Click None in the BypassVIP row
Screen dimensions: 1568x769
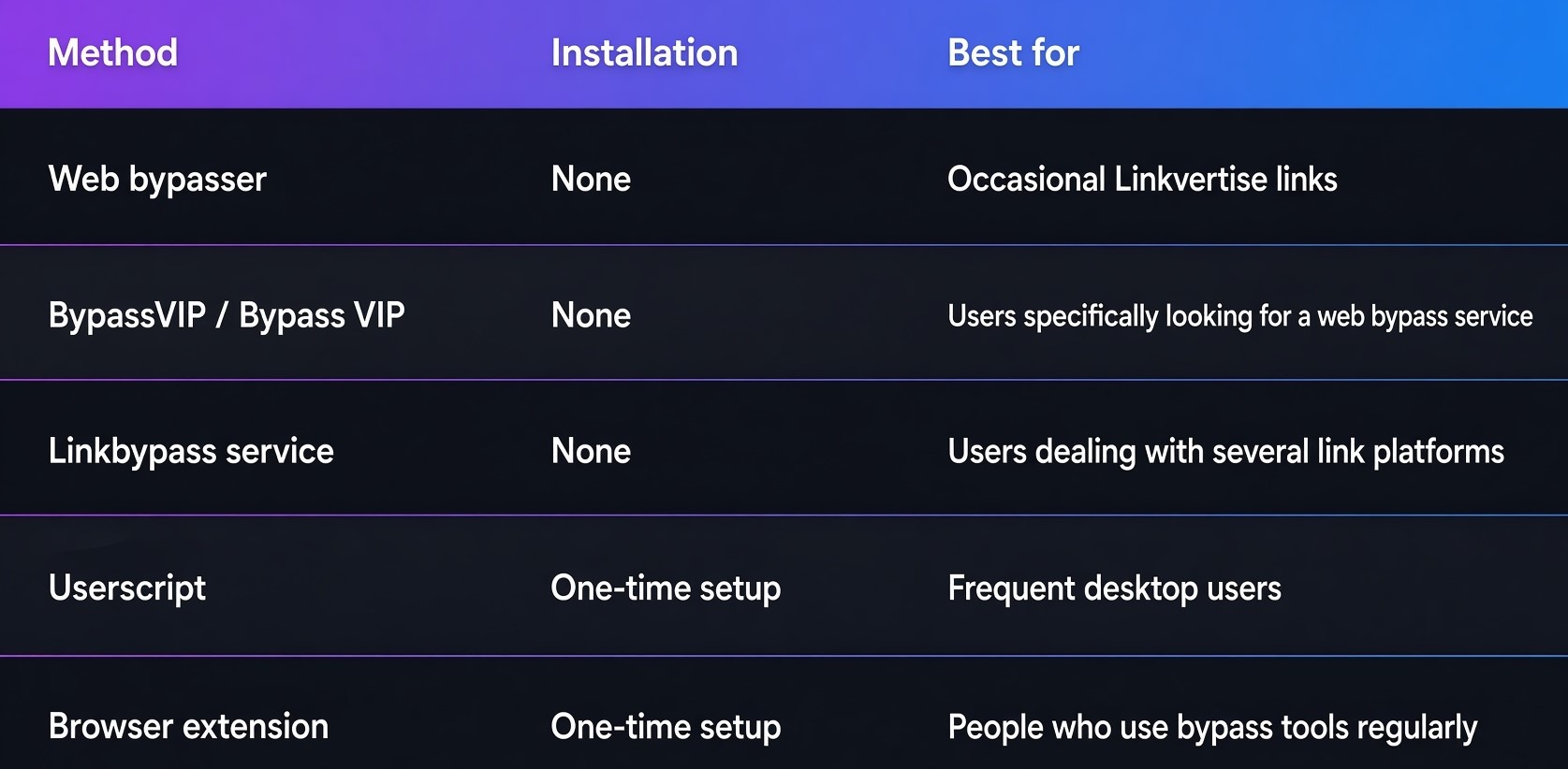click(x=591, y=315)
